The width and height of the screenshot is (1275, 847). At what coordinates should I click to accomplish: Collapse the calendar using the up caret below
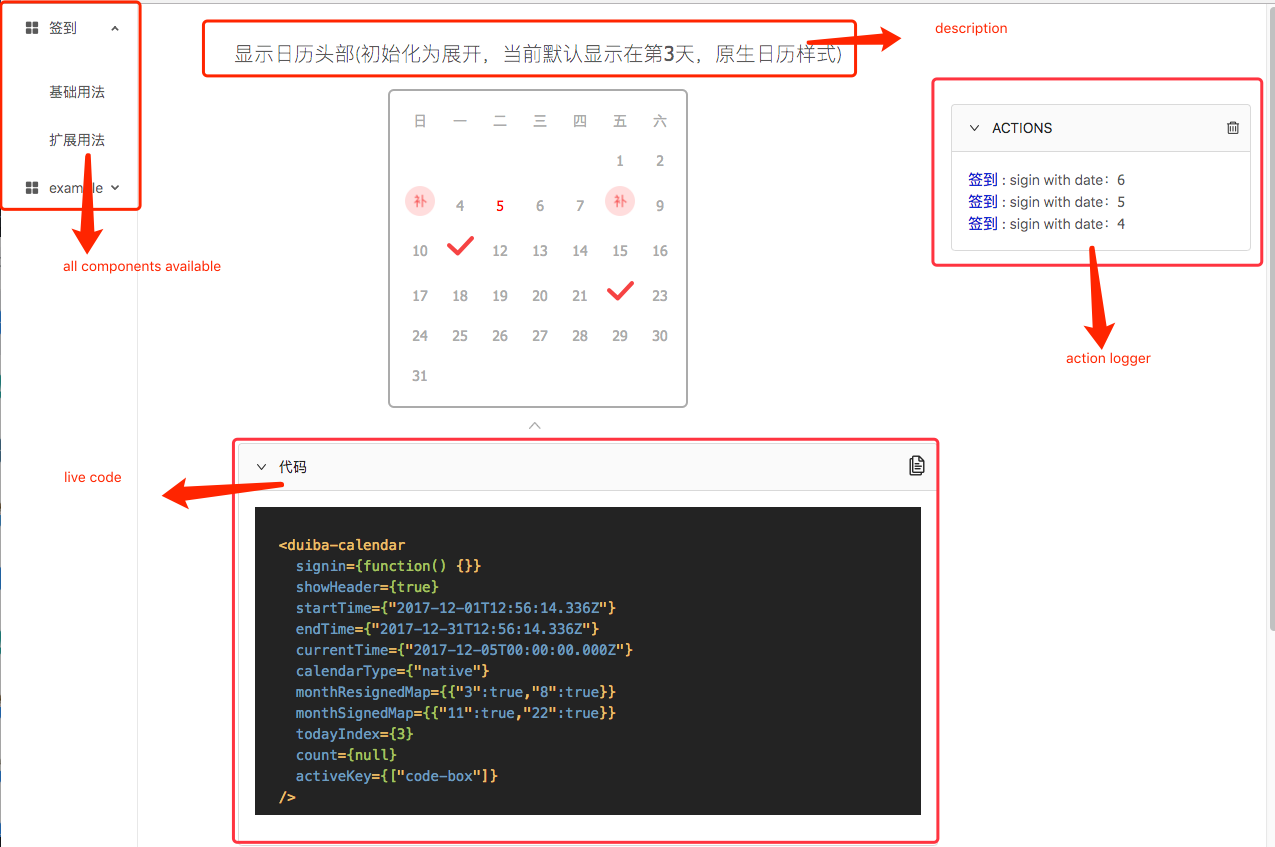535,425
